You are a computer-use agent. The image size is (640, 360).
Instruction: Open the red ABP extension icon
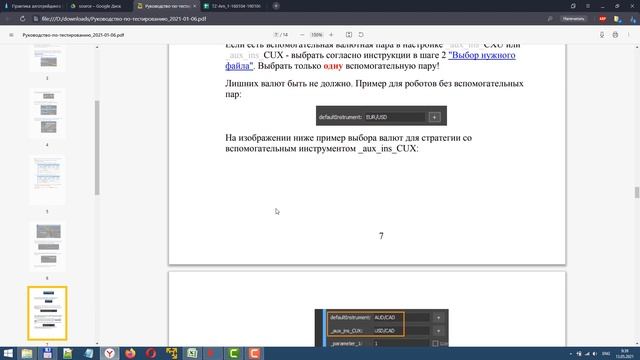click(x=602, y=19)
